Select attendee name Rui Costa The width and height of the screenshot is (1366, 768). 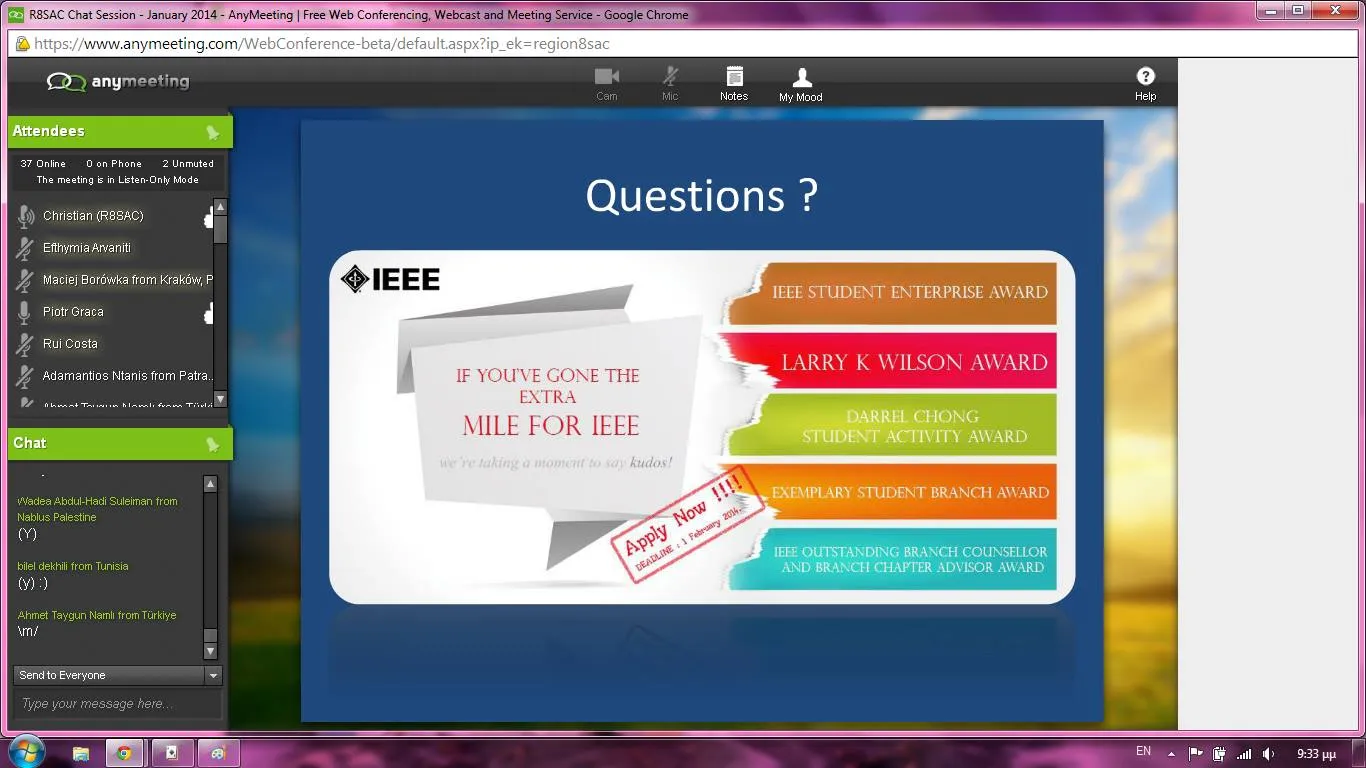coord(70,344)
